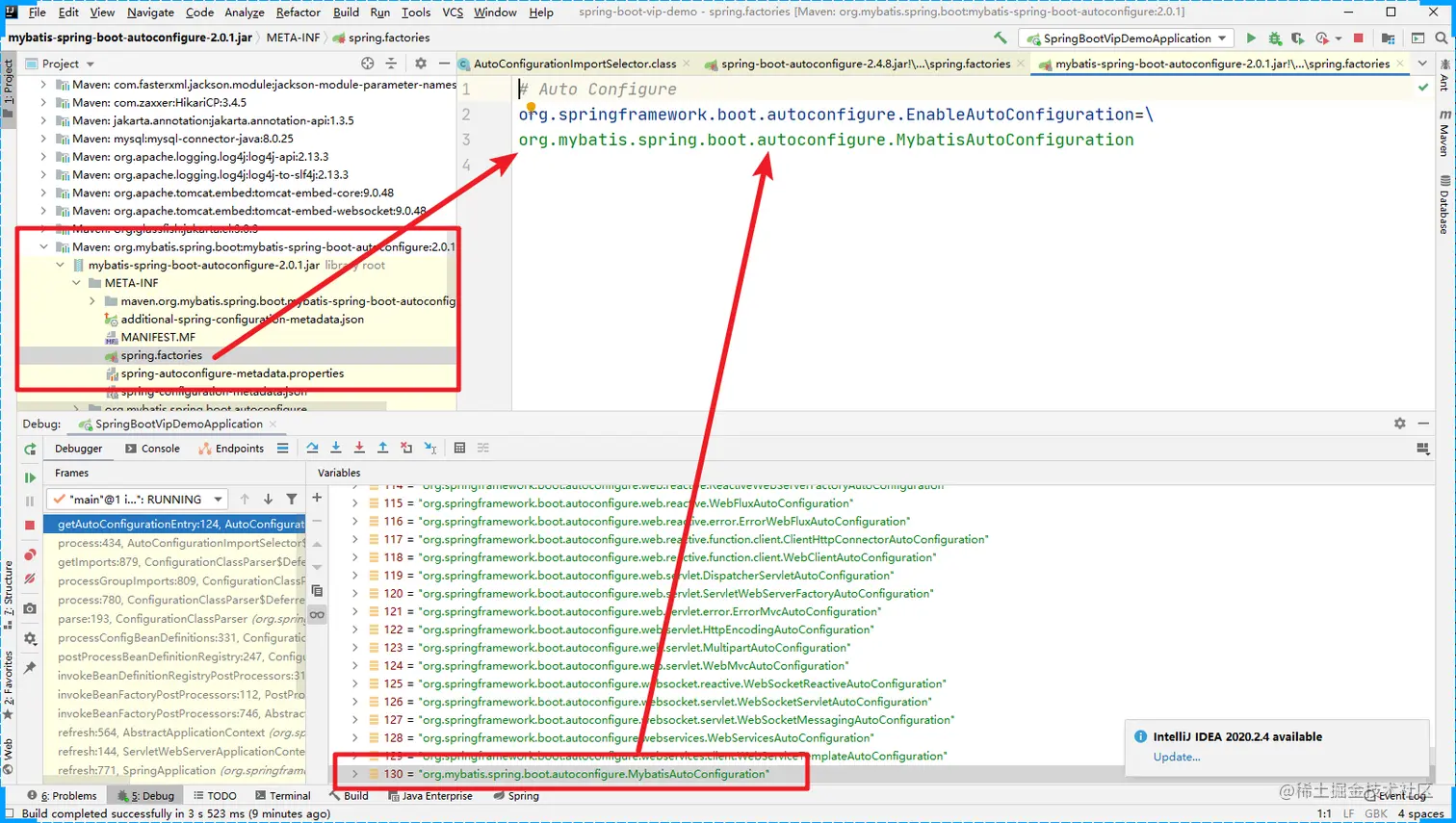Open Project panel settings gear

[x=421, y=64]
